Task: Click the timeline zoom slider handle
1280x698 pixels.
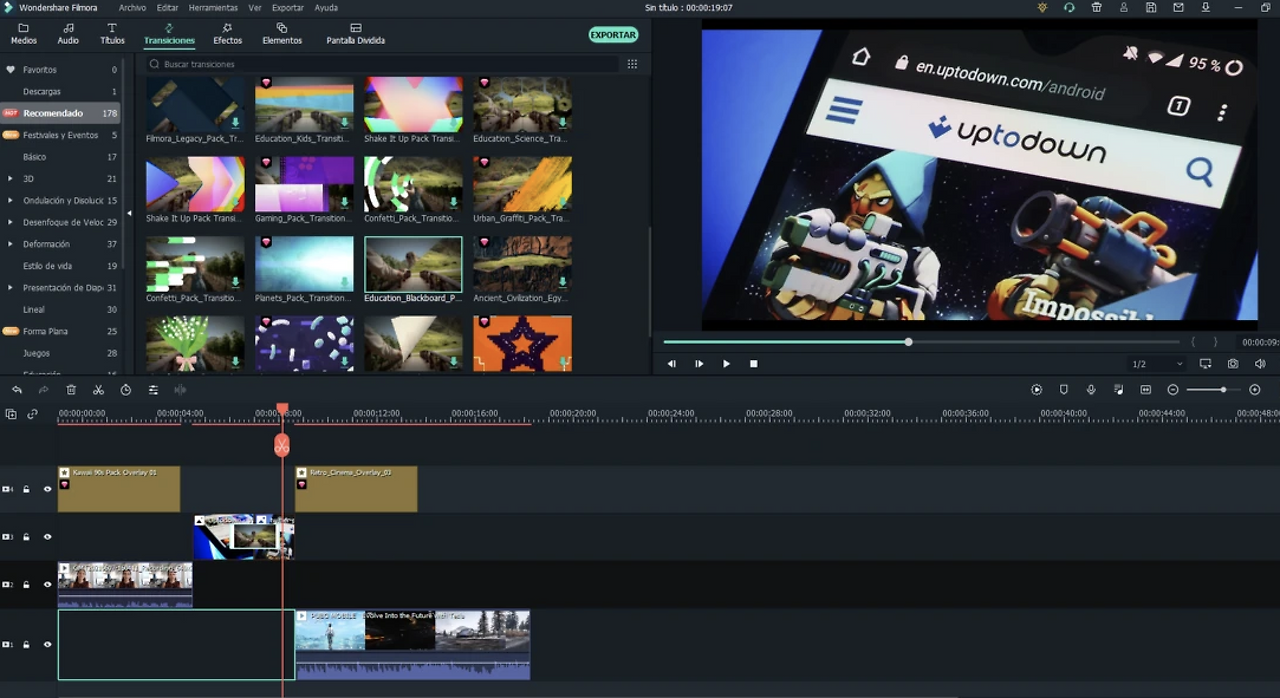Action: (1223, 390)
